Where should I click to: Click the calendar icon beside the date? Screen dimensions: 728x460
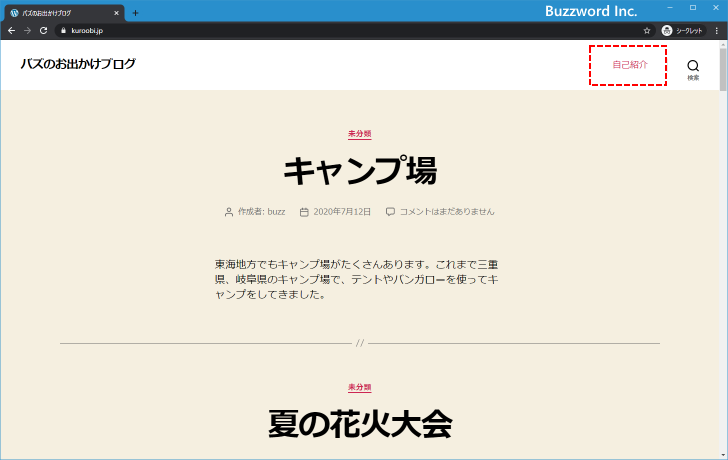coord(304,212)
